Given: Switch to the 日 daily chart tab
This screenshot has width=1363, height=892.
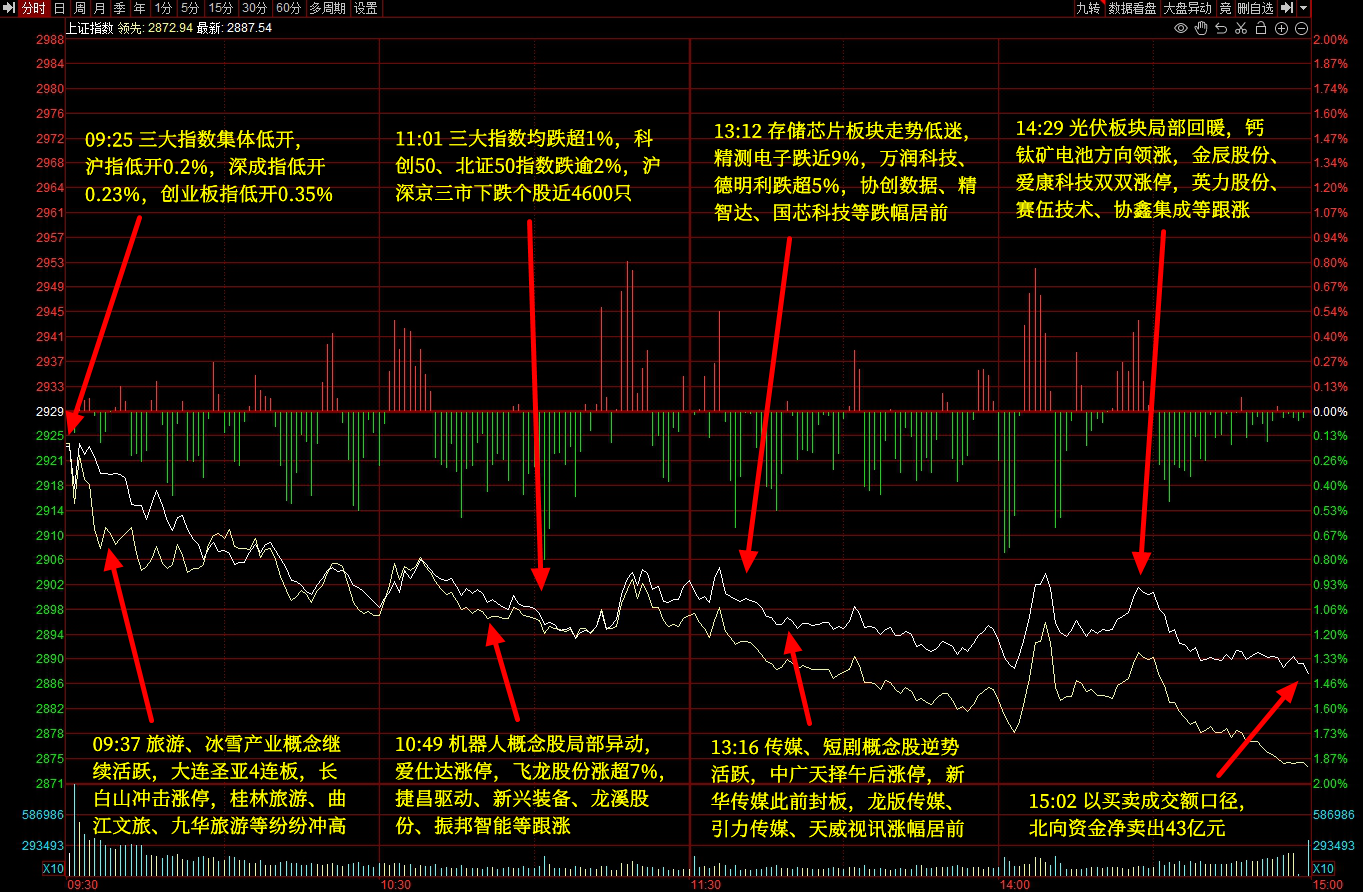Looking at the screenshot, I should pos(59,8).
